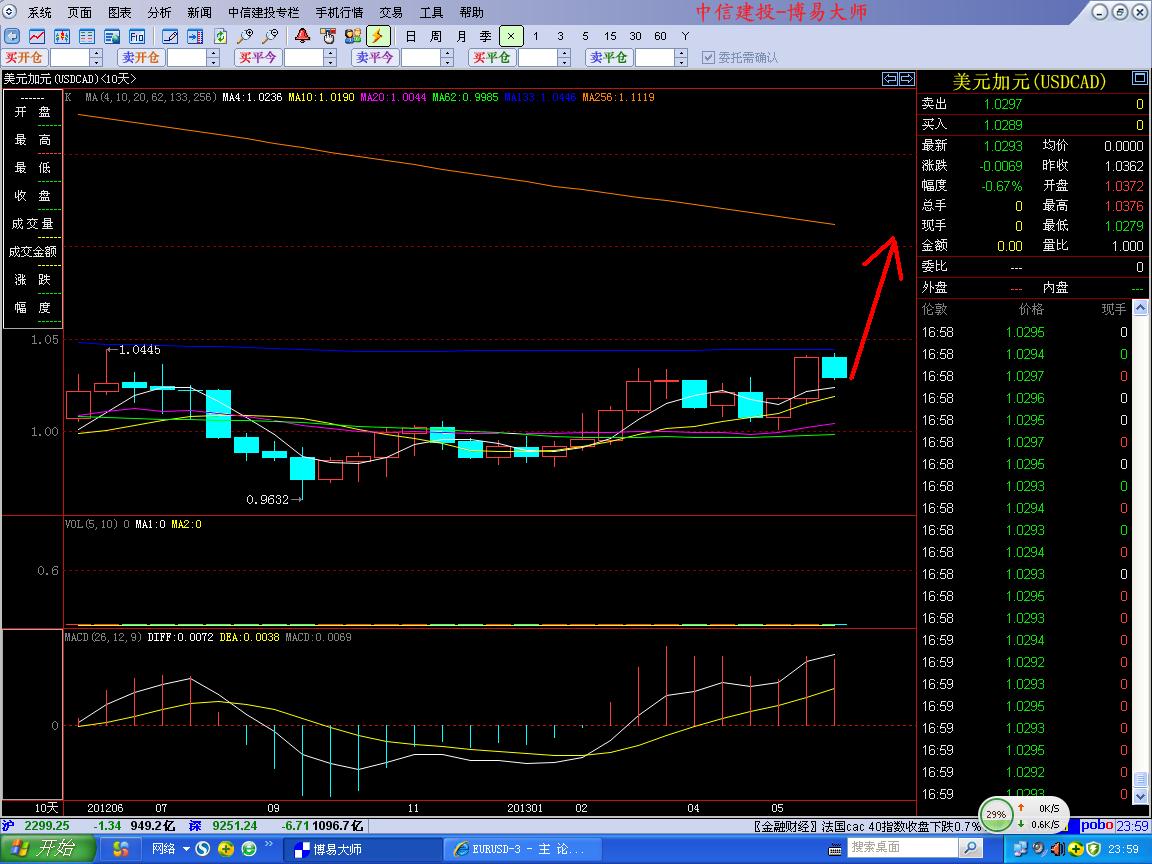Select the 15 minute period
This screenshot has height=864, width=1152.
610,36
